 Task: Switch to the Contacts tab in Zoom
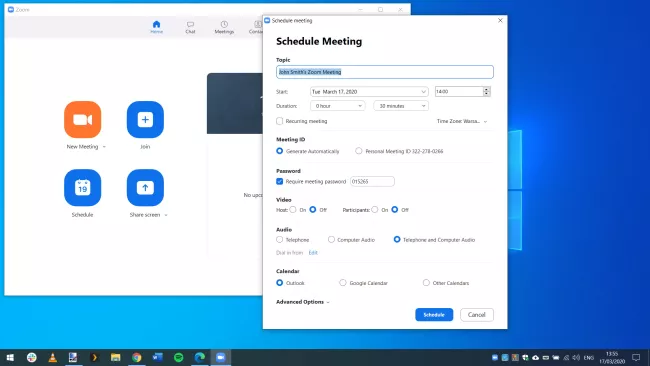click(256, 27)
